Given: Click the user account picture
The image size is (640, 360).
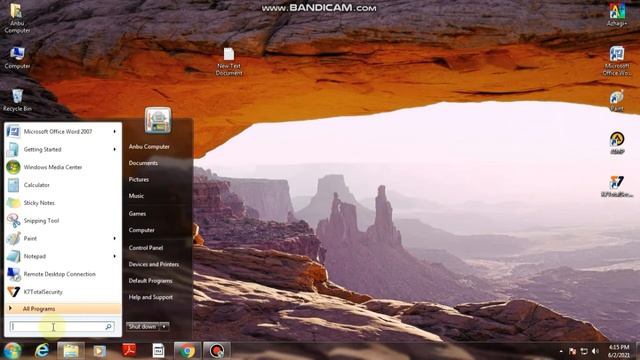Looking at the screenshot, I should click(158, 120).
